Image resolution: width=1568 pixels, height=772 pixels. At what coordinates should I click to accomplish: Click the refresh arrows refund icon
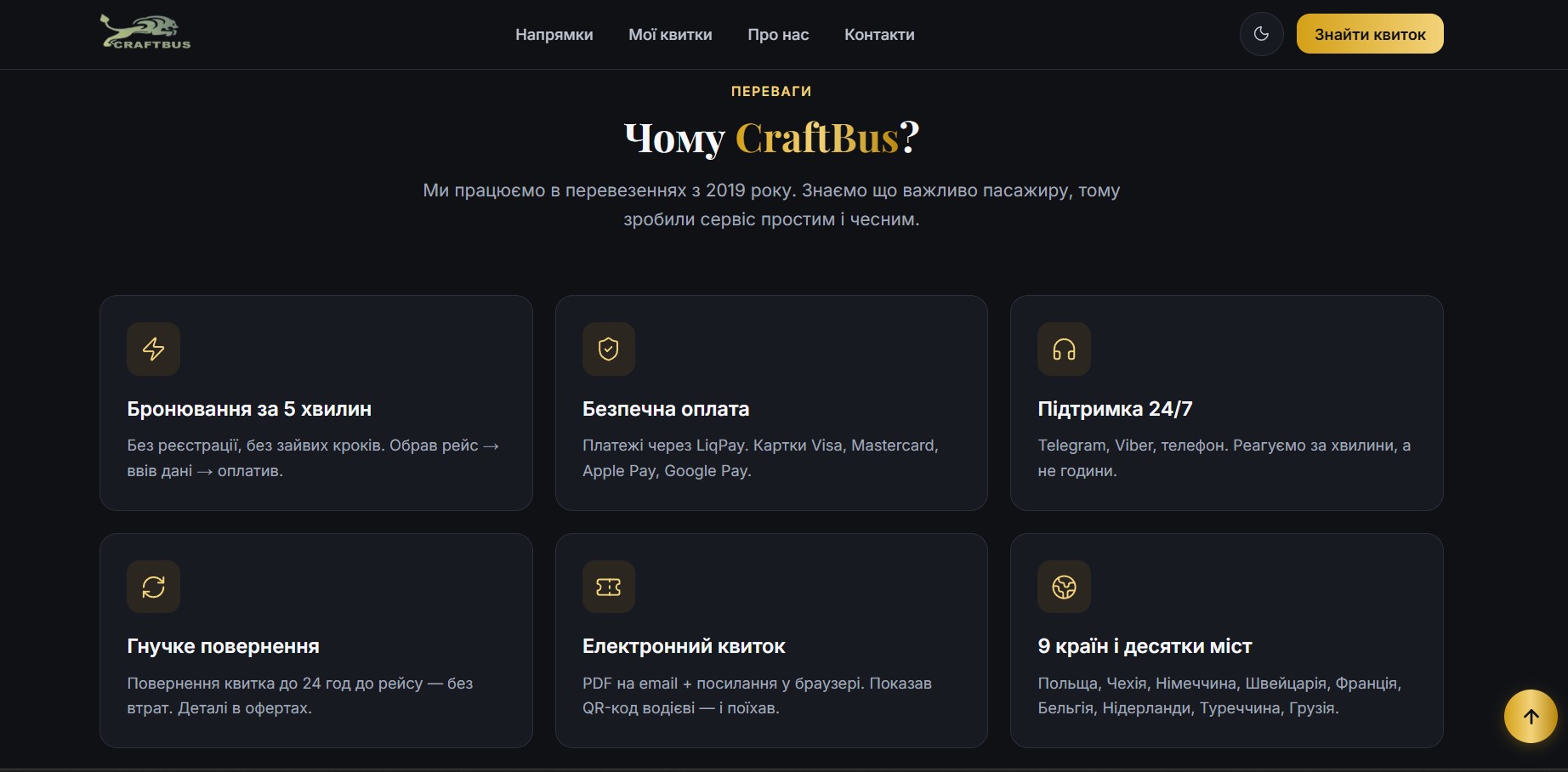(153, 587)
